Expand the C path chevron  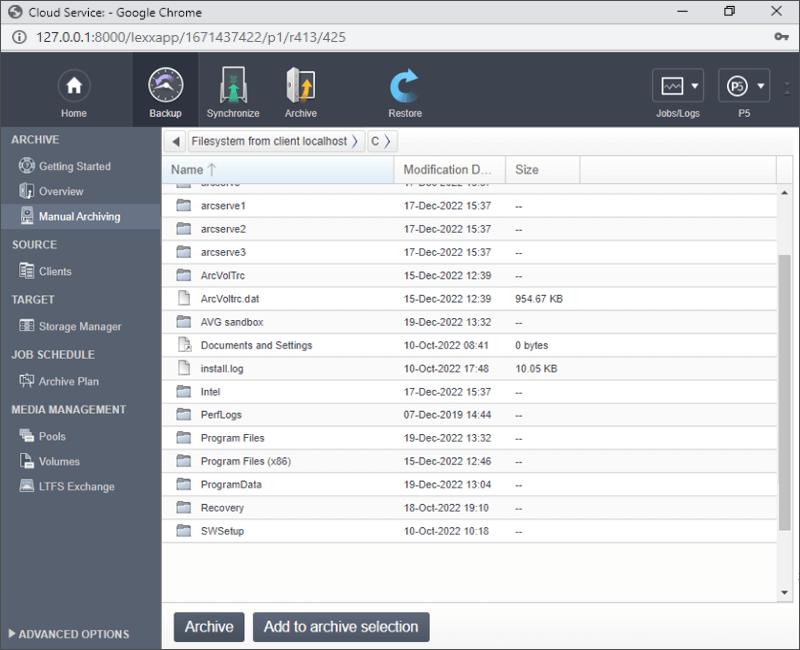click(387, 141)
